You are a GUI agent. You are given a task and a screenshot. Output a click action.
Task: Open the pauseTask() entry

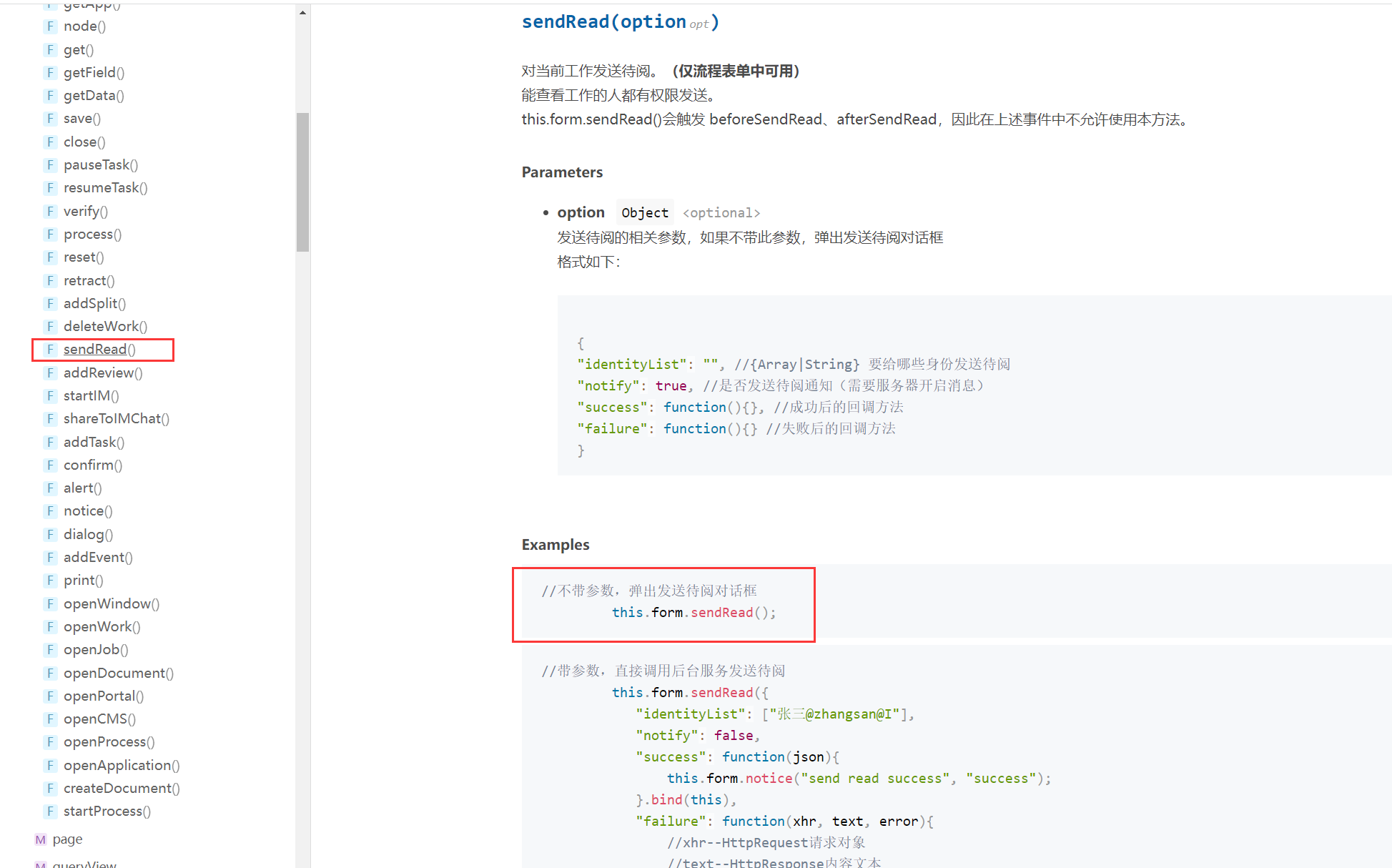tap(100, 165)
